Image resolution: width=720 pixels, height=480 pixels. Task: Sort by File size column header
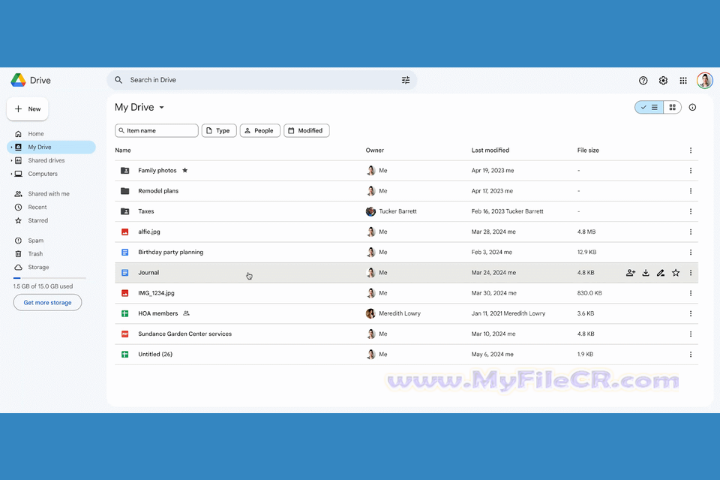588,150
